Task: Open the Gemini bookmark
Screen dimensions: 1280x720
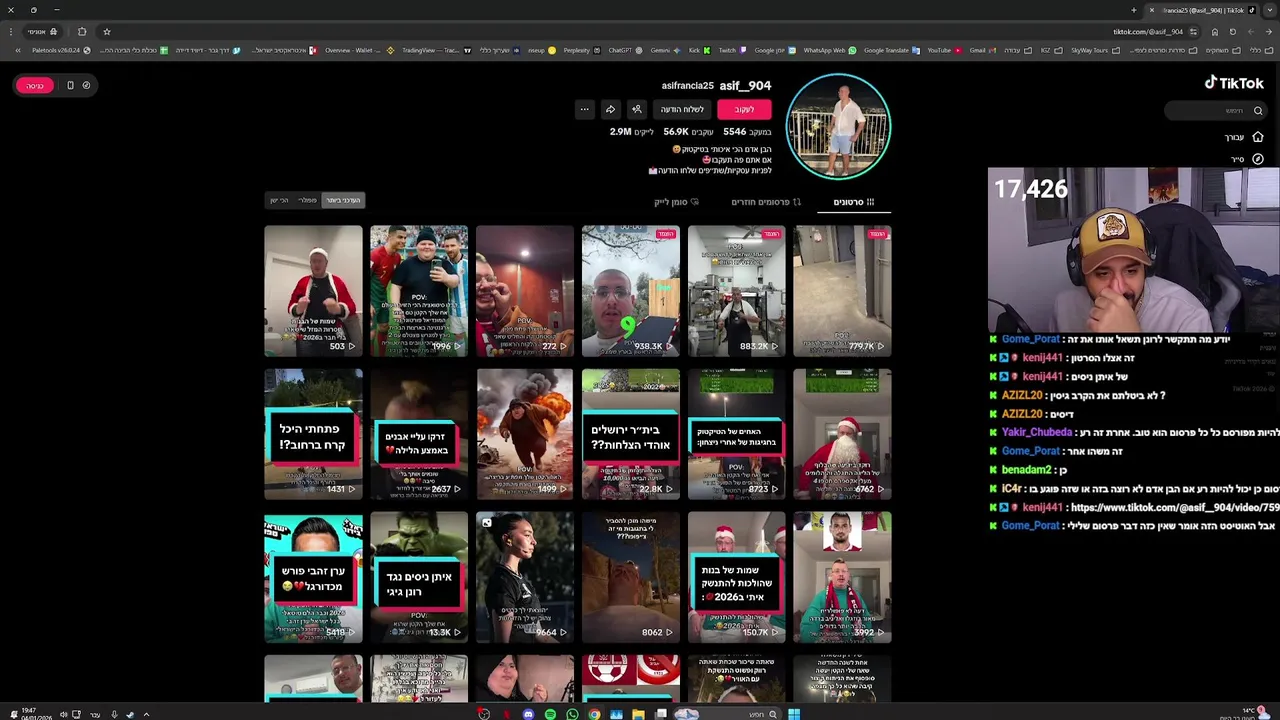Action: (665, 50)
